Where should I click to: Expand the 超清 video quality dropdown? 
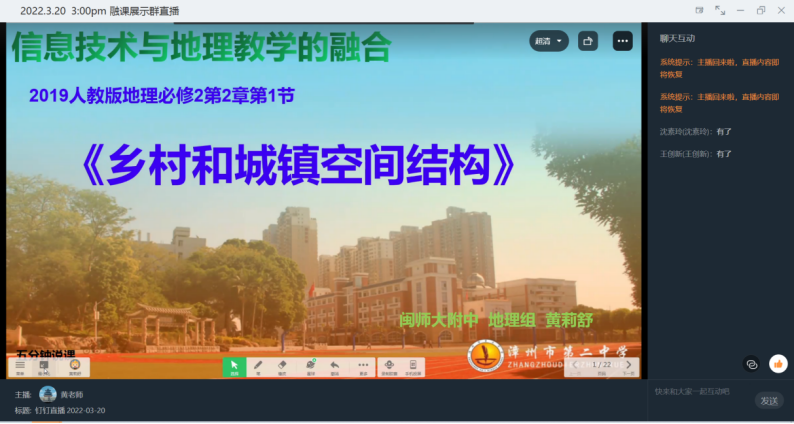coord(549,41)
